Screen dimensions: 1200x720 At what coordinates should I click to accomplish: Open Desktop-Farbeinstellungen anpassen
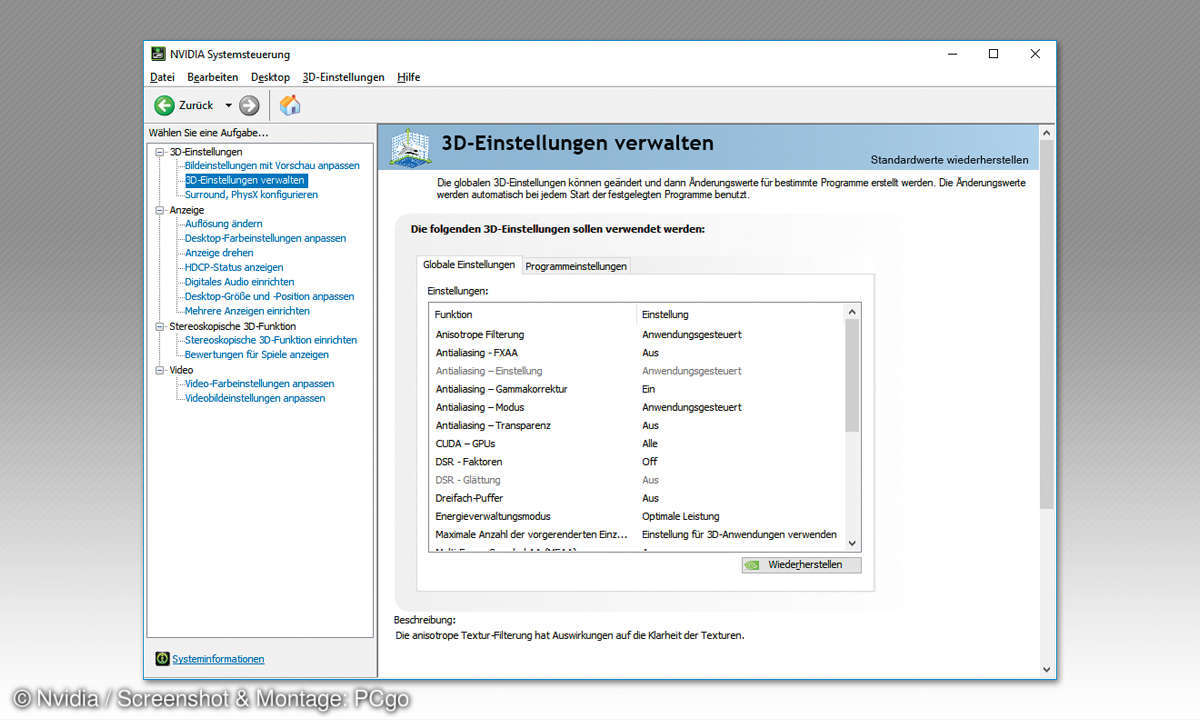click(265, 239)
